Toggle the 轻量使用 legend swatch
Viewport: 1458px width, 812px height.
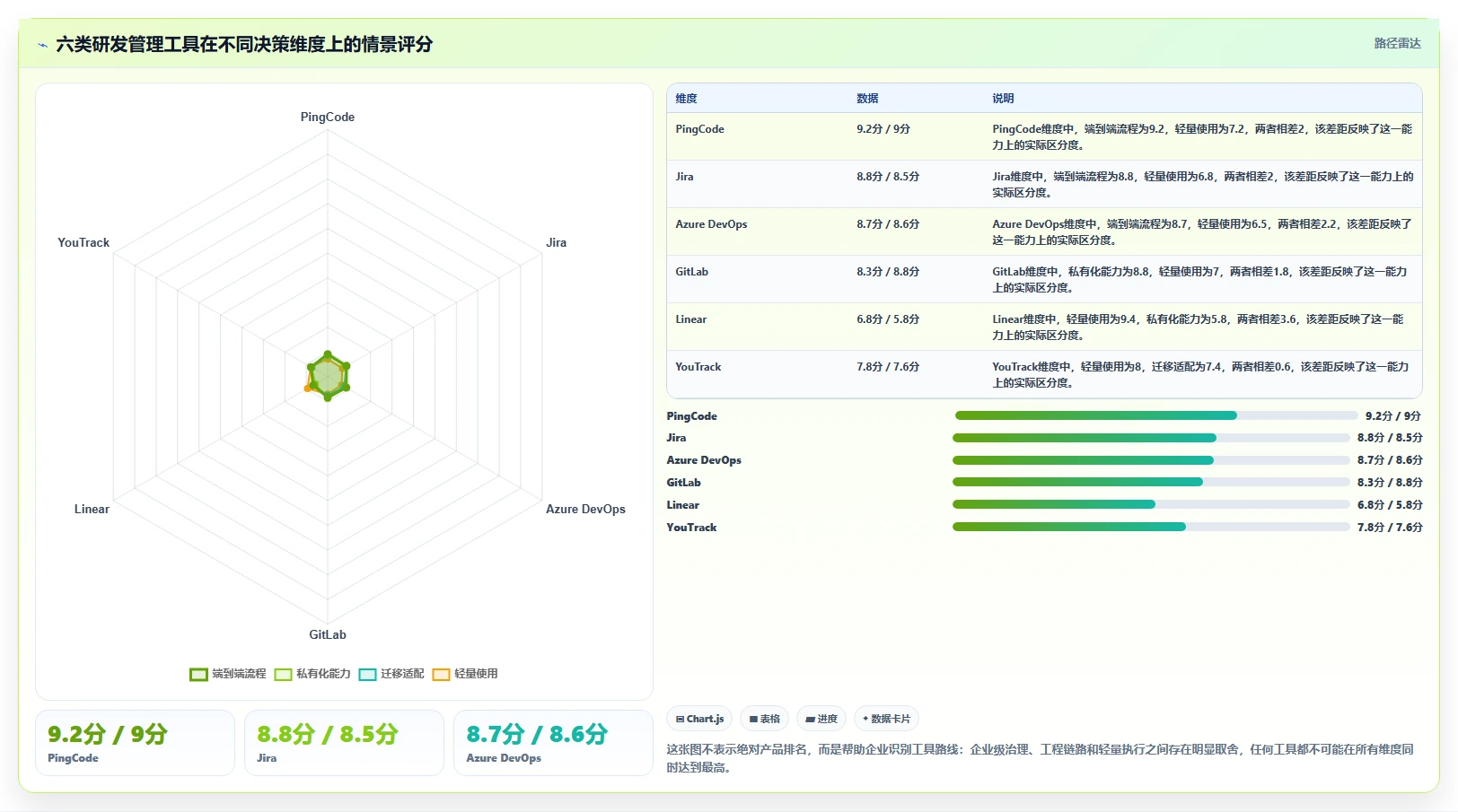[441, 675]
